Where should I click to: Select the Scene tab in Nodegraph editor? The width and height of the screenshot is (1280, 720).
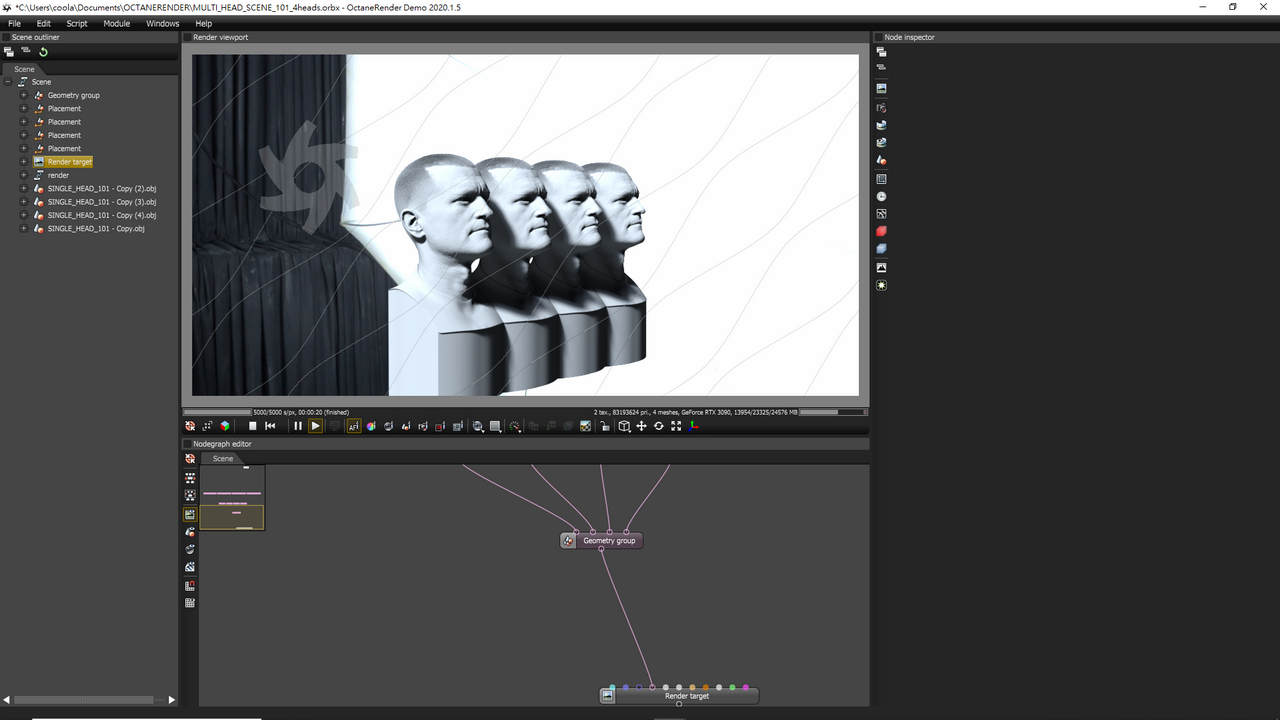[223, 458]
